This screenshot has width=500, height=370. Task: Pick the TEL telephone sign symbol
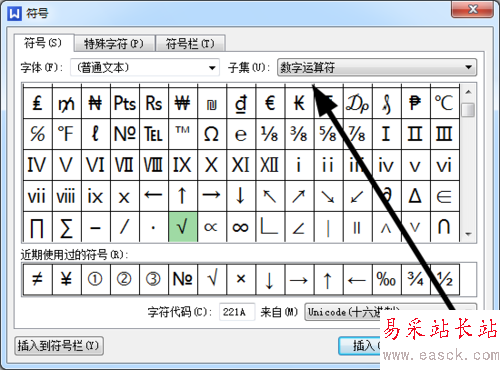[154, 134]
